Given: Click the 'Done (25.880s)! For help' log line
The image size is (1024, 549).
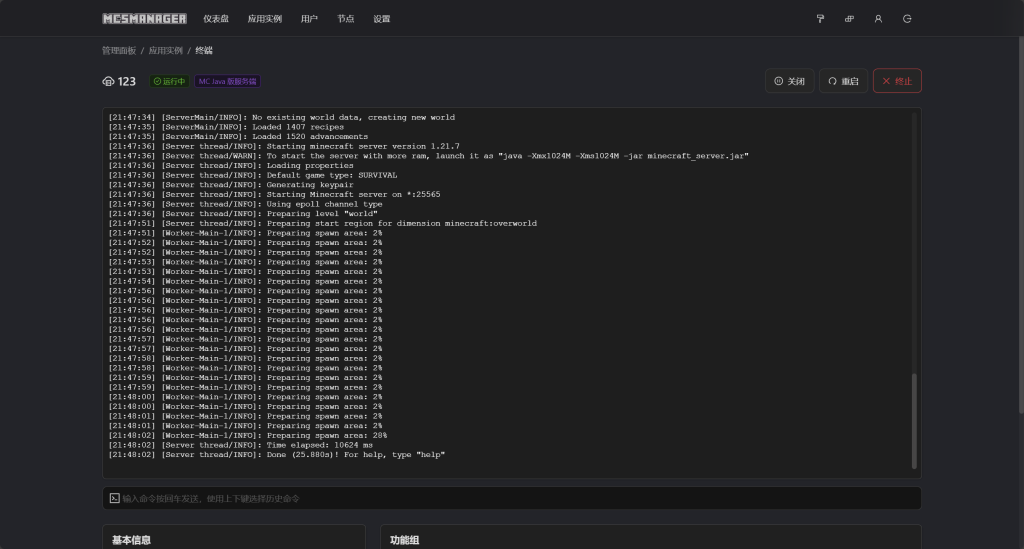Looking at the screenshot, I should point(277,455).
